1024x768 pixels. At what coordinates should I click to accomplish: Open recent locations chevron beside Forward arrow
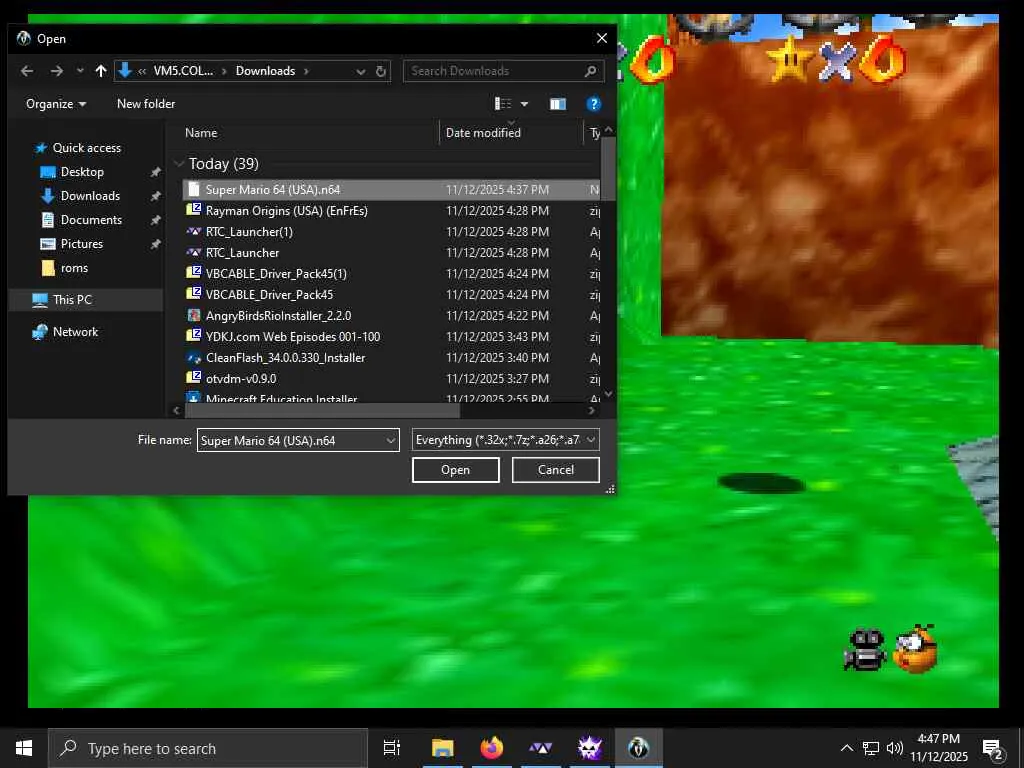pyautogui.click(x=80, y=71)
